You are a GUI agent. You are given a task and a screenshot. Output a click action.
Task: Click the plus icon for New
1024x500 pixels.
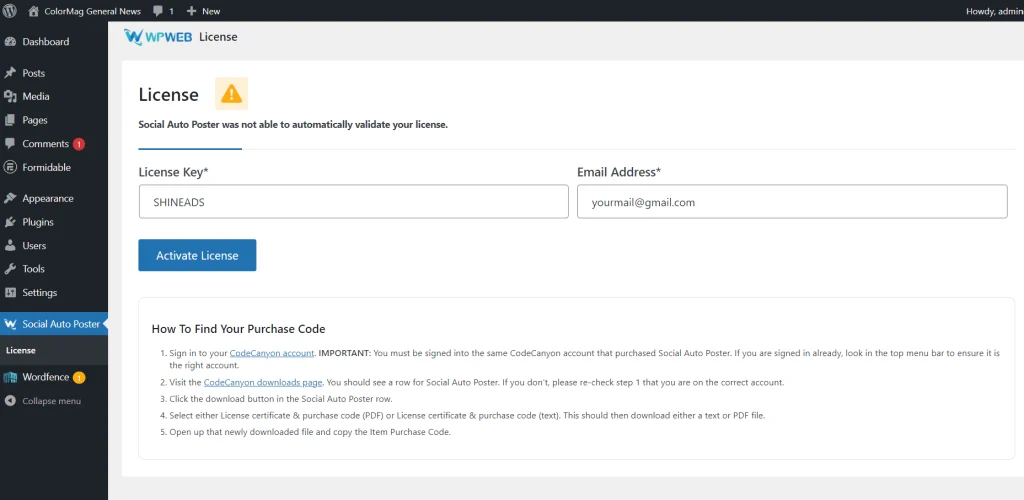coord(191,11)
